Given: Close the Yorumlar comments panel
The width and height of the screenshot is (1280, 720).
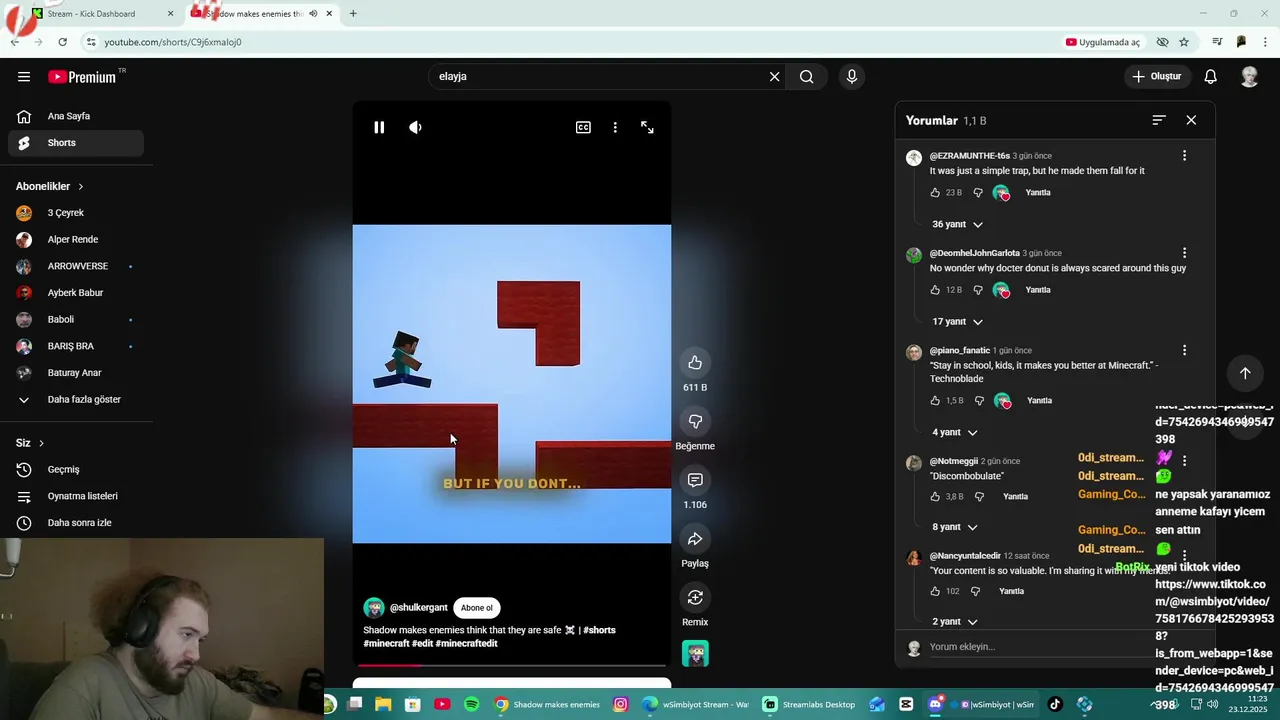Looking at the screenshot, I should coord(1191,120).
